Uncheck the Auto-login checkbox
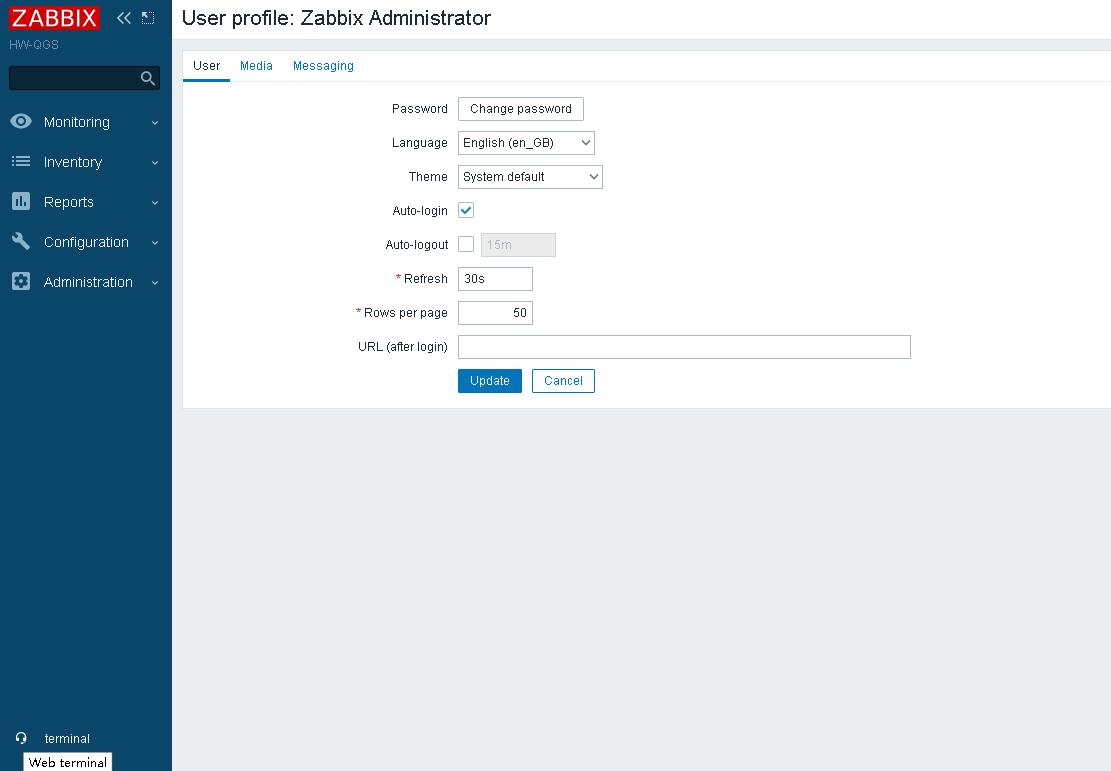Screen dimensions: 1111x771 point(466,211)
